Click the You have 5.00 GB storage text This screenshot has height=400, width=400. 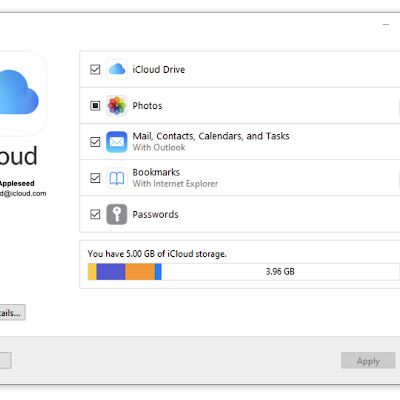pos(157,254)
